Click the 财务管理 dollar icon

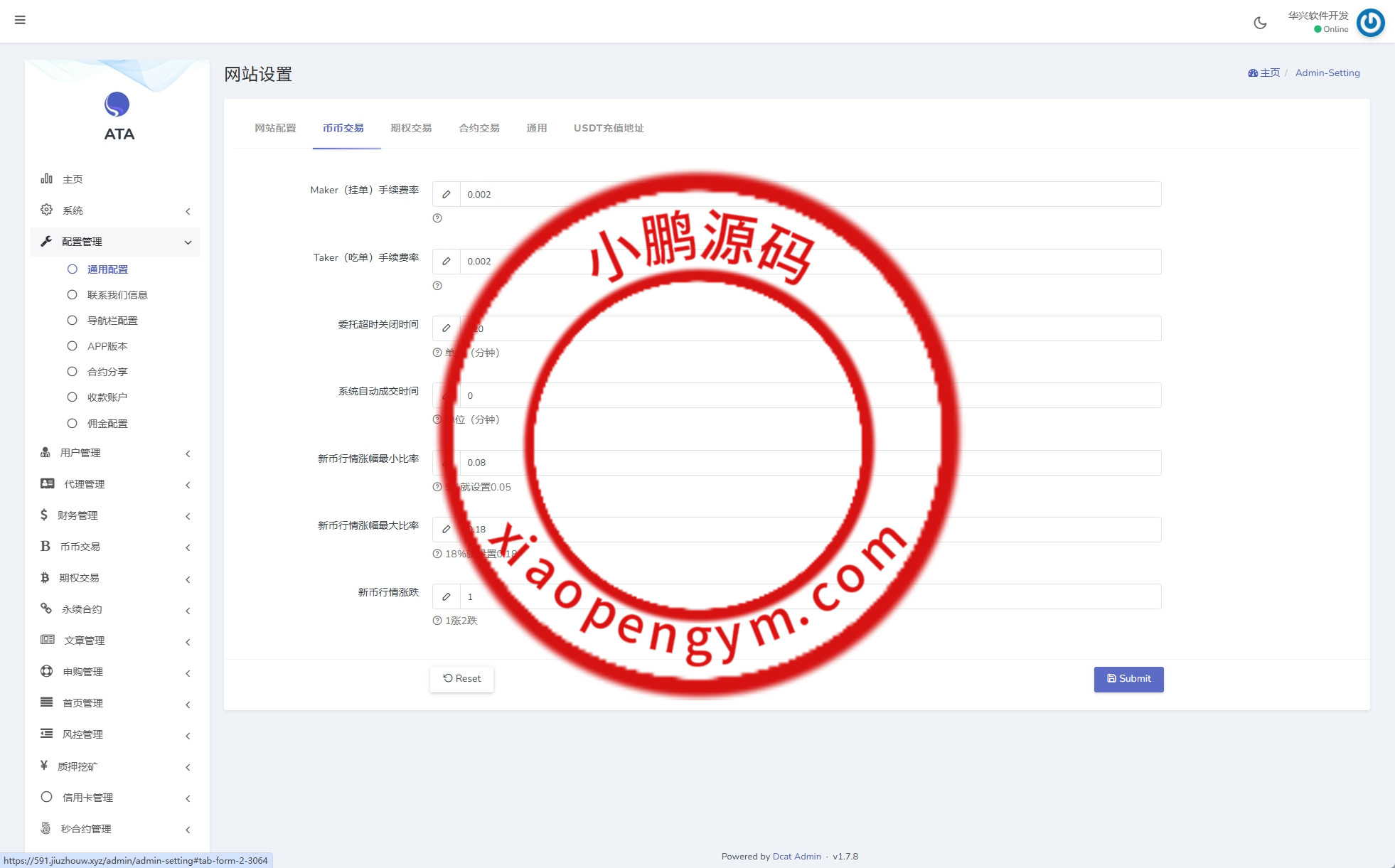[44, 515]
